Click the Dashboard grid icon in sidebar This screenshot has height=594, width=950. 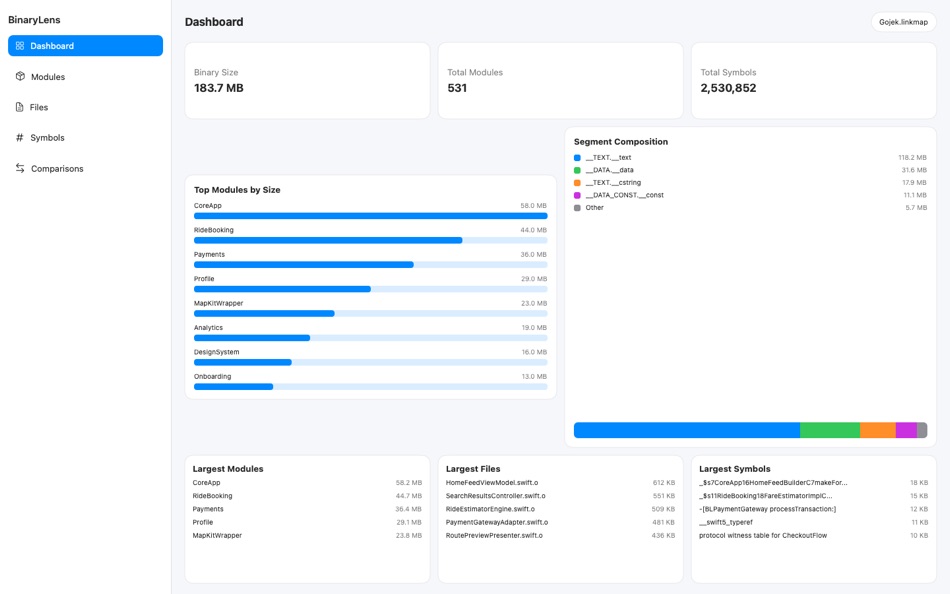click(20, 46)
